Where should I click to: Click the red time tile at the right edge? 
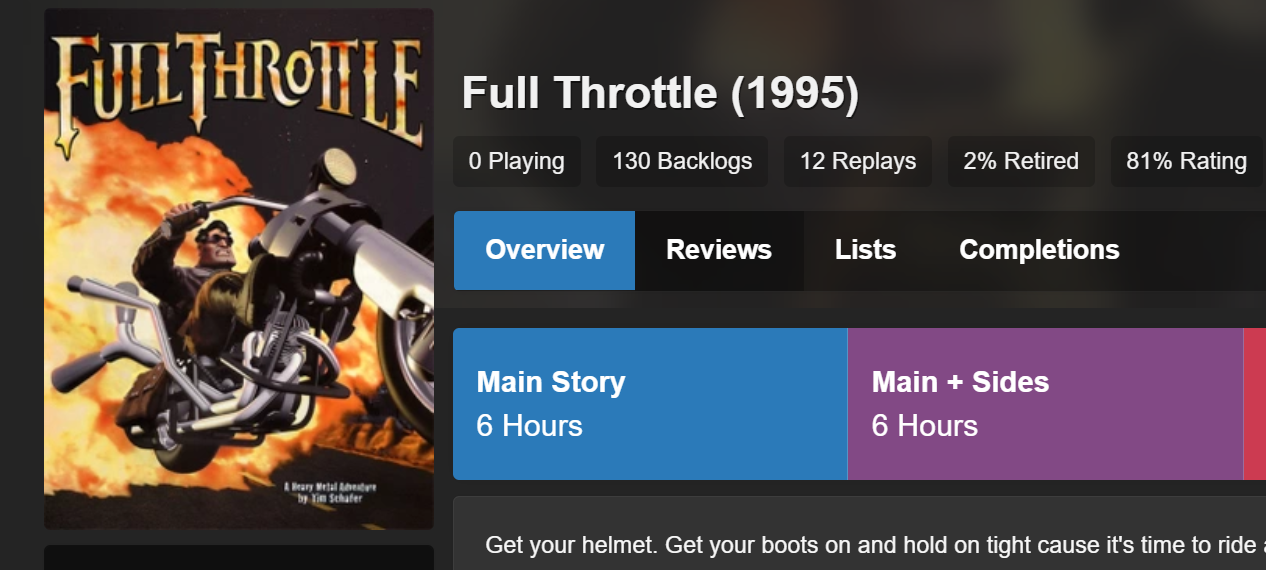(x=1255, y=404)
